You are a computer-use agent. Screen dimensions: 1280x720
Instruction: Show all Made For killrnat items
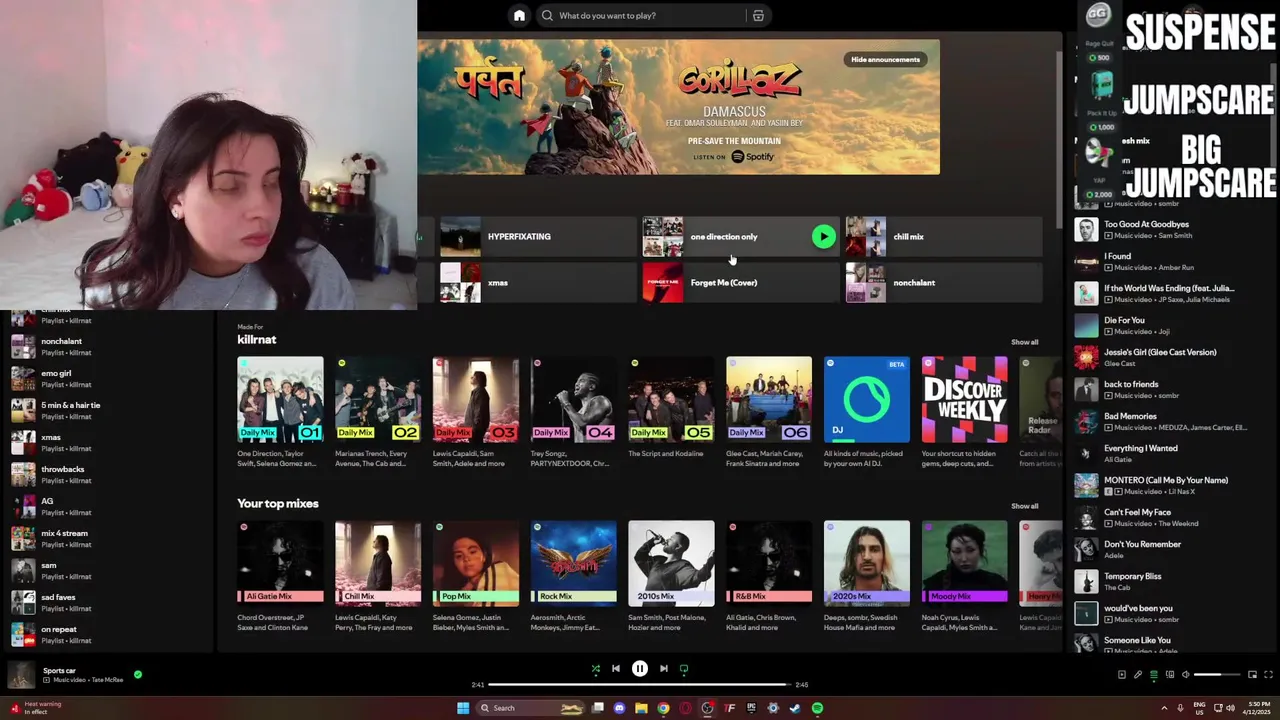pyautogui.click(x=1024, y=342)
